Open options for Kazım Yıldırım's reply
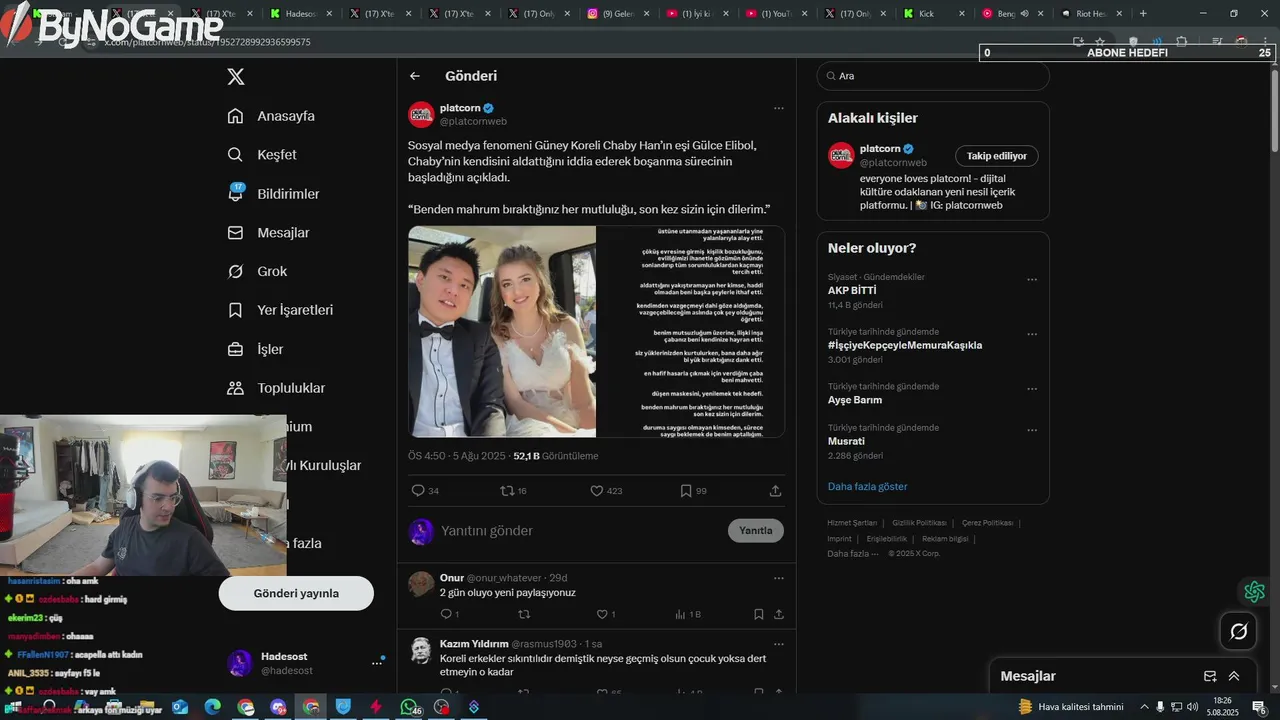 click(x=778, y=644)
